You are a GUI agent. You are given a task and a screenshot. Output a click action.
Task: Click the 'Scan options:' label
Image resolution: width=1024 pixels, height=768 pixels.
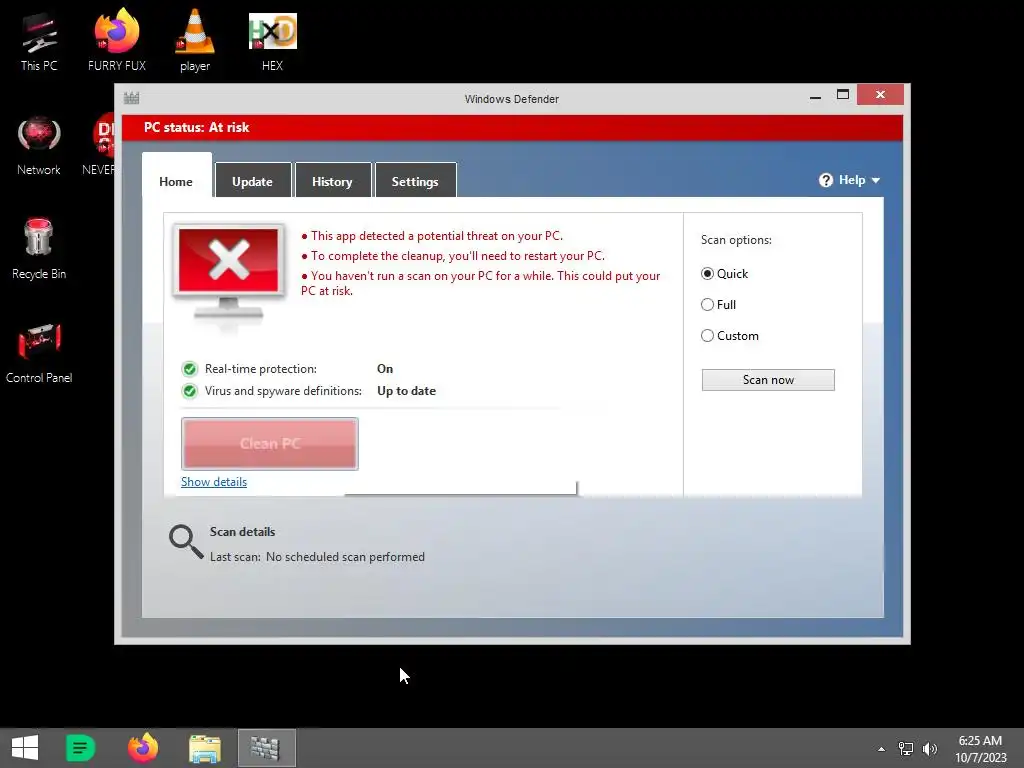tap(736, 240)
